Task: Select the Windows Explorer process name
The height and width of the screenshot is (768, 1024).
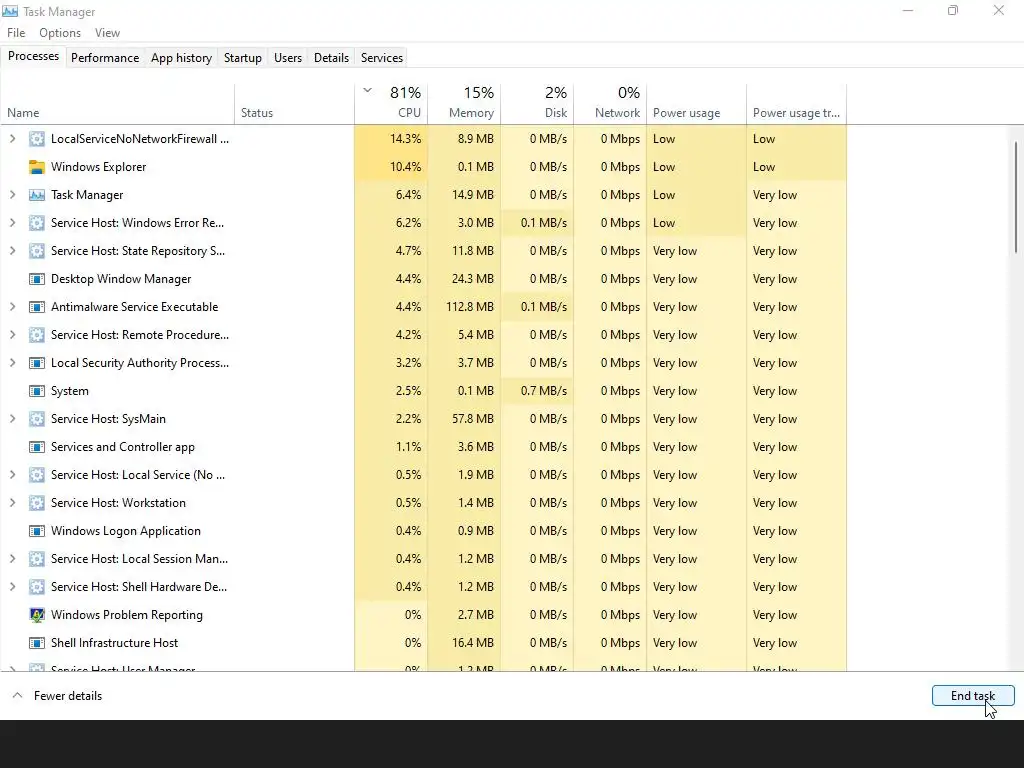Action: coord(99,167)
